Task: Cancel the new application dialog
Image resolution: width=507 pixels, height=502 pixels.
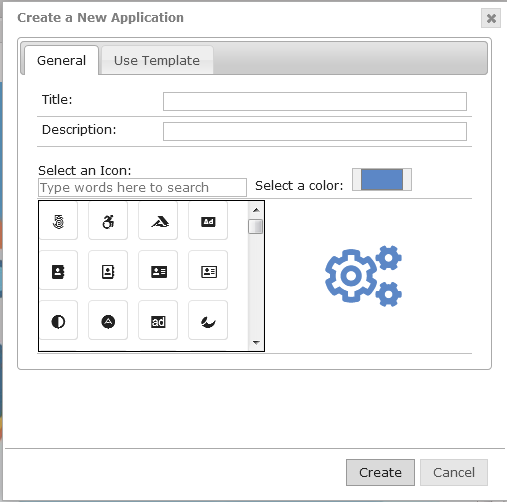Action: [454, 472]
